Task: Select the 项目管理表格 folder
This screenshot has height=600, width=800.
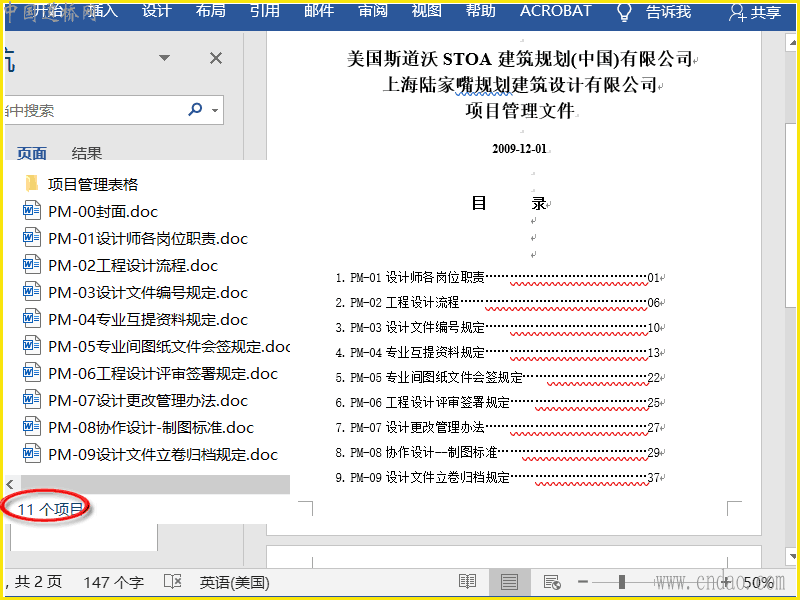Action: [93, 184]
